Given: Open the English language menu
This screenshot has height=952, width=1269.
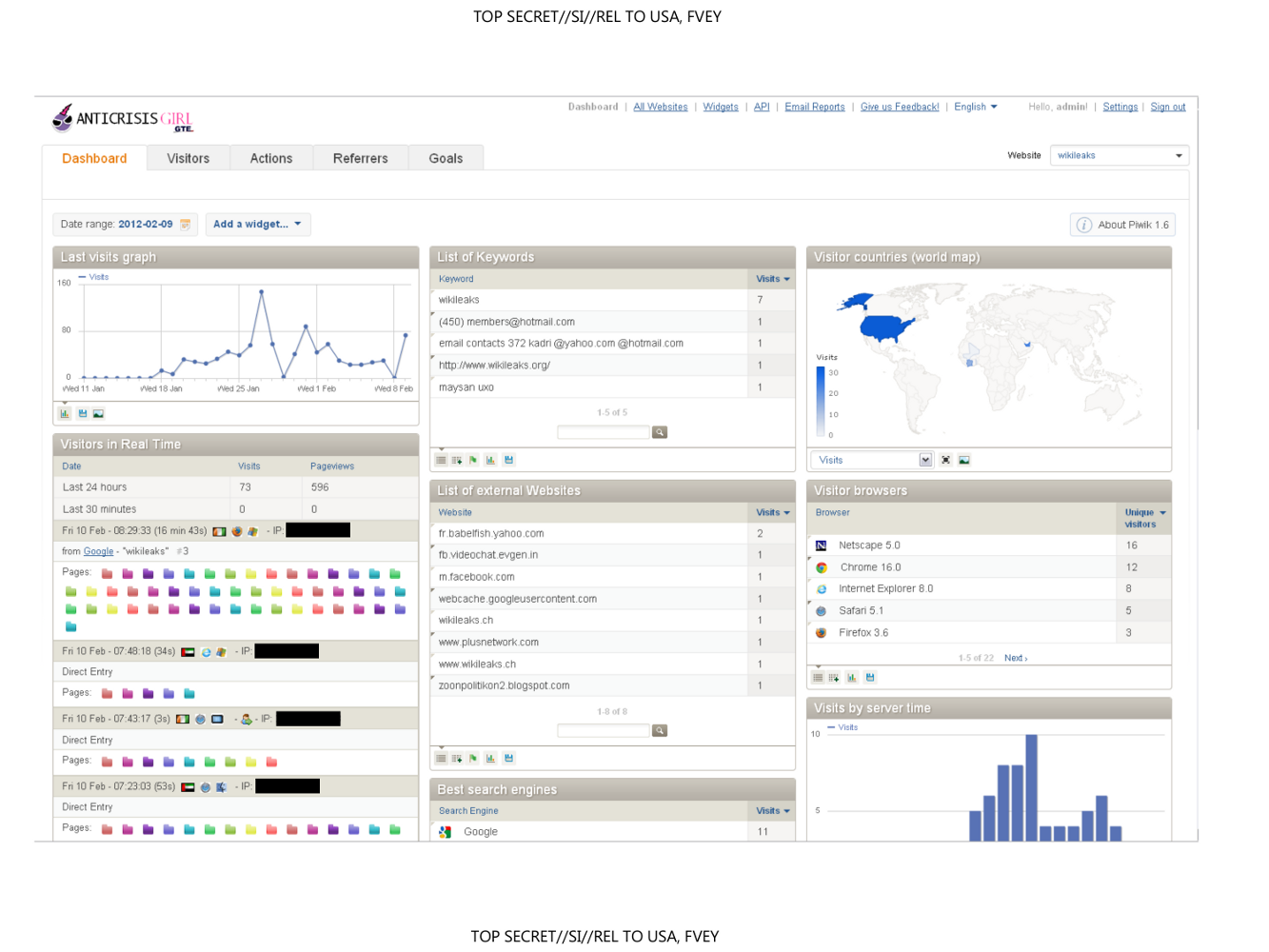Looking at the screenshot, I should (976, 107).
